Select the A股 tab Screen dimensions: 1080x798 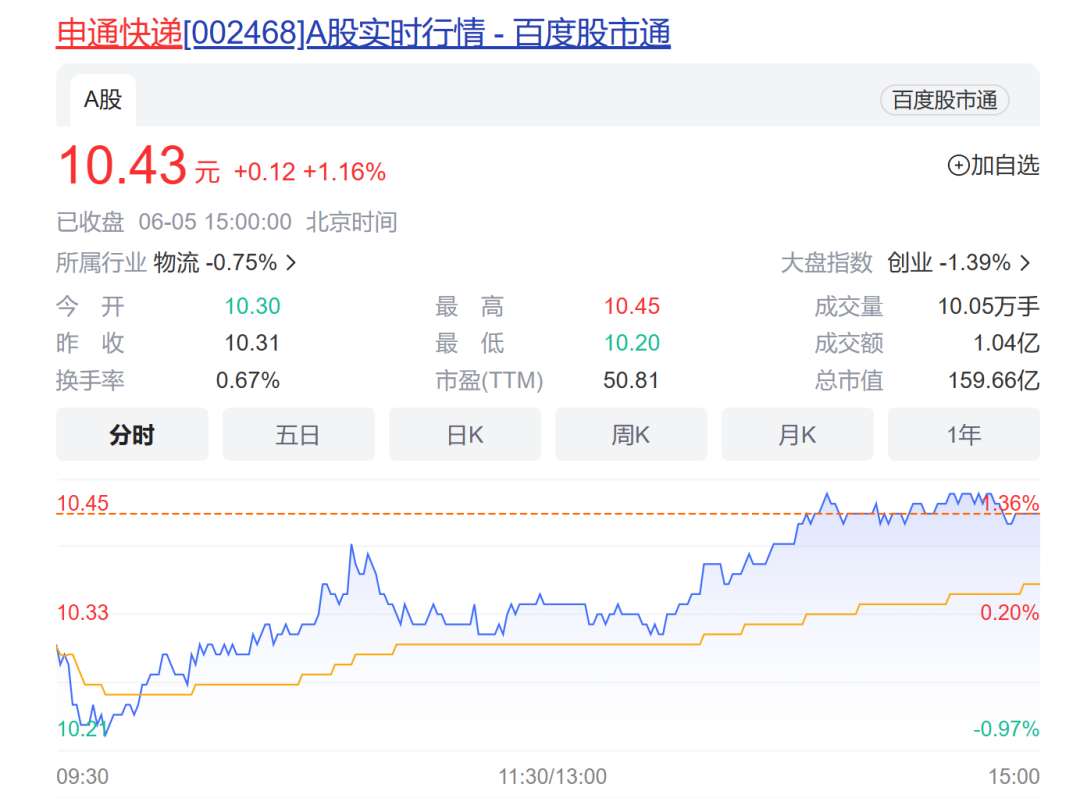tap(103, 101)
